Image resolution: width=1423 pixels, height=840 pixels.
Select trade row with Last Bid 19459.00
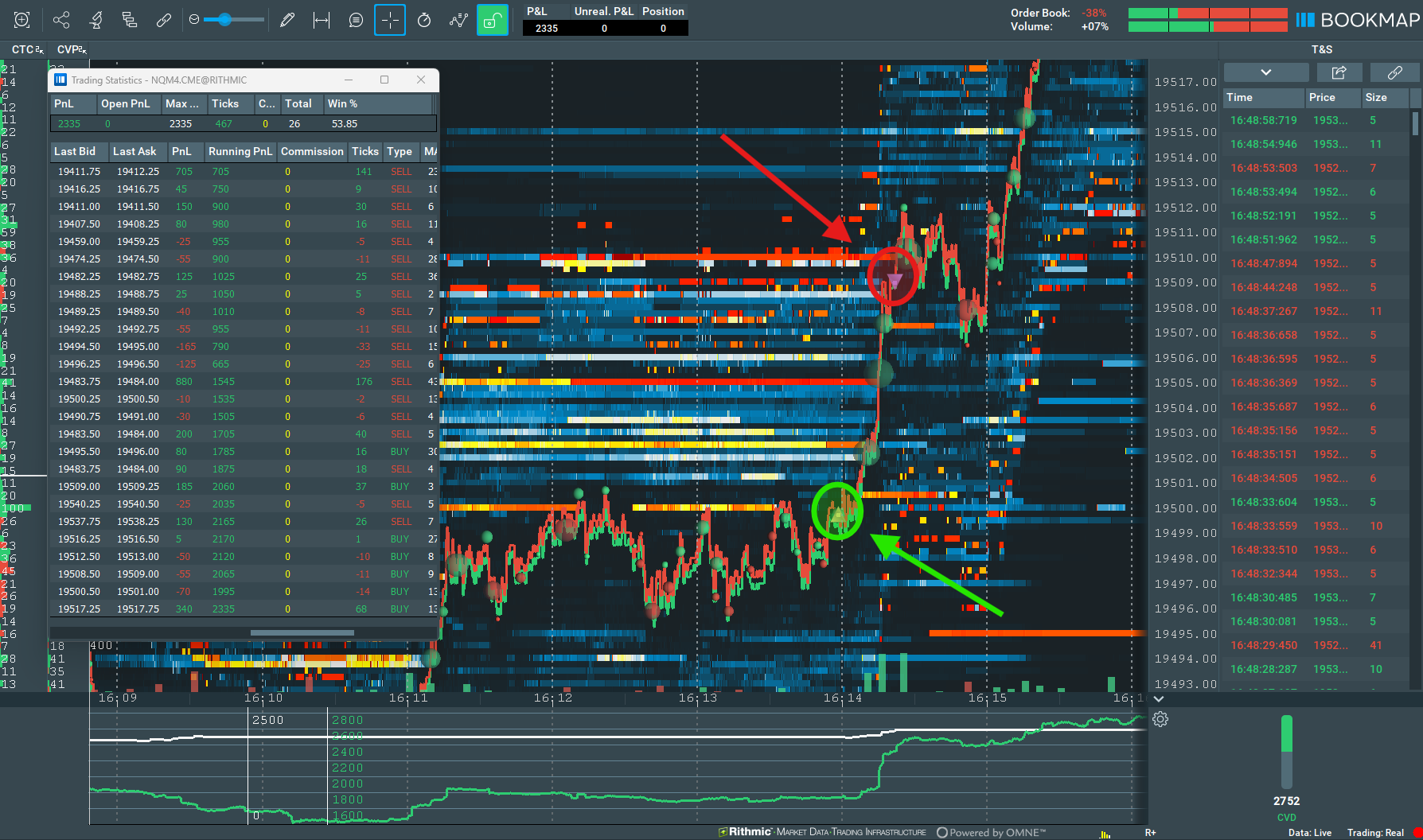click(244, 241)
